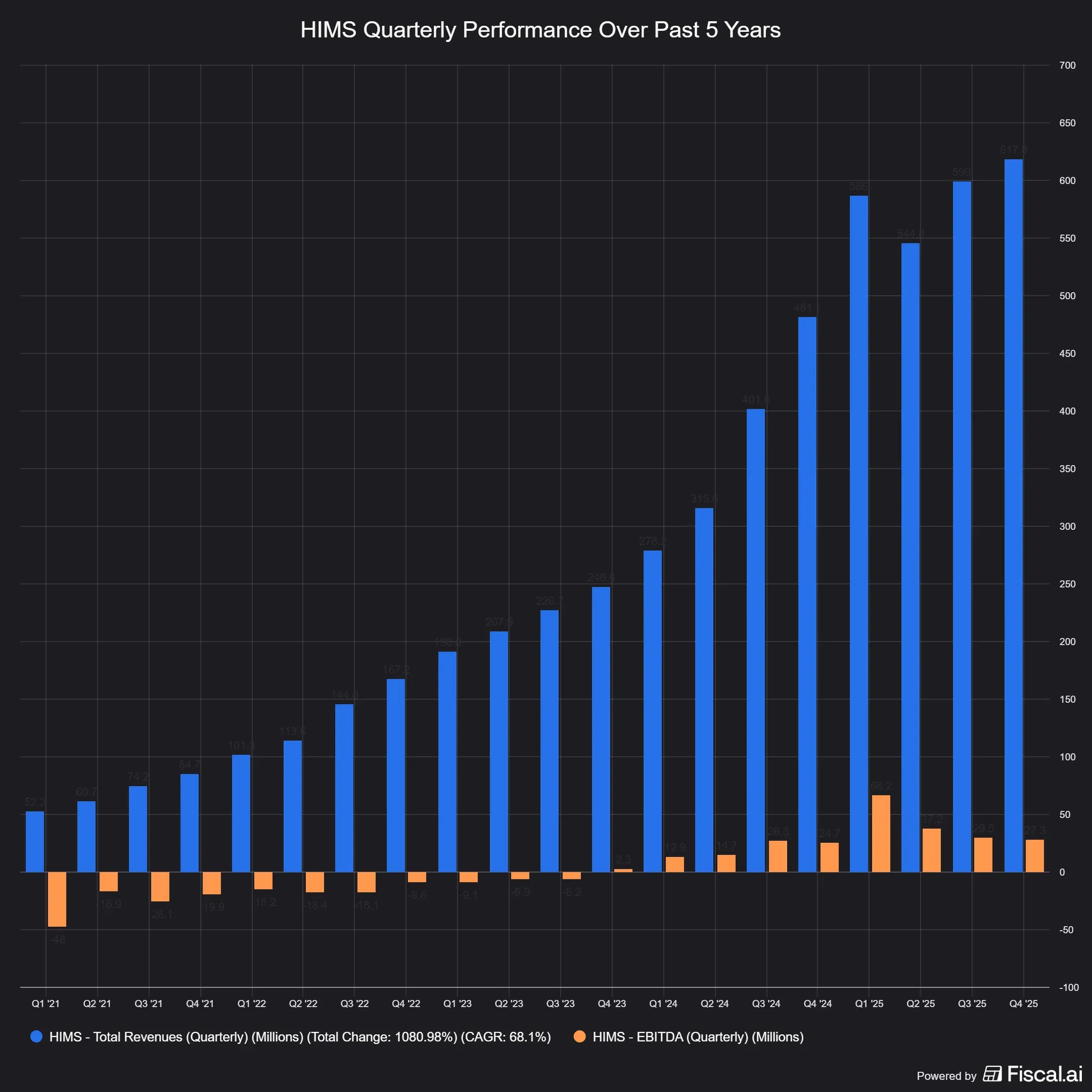Viewport: 1092px width, 1092px height.
Task: Click the blue revenue legend dot
Action: coord(36,1036)
